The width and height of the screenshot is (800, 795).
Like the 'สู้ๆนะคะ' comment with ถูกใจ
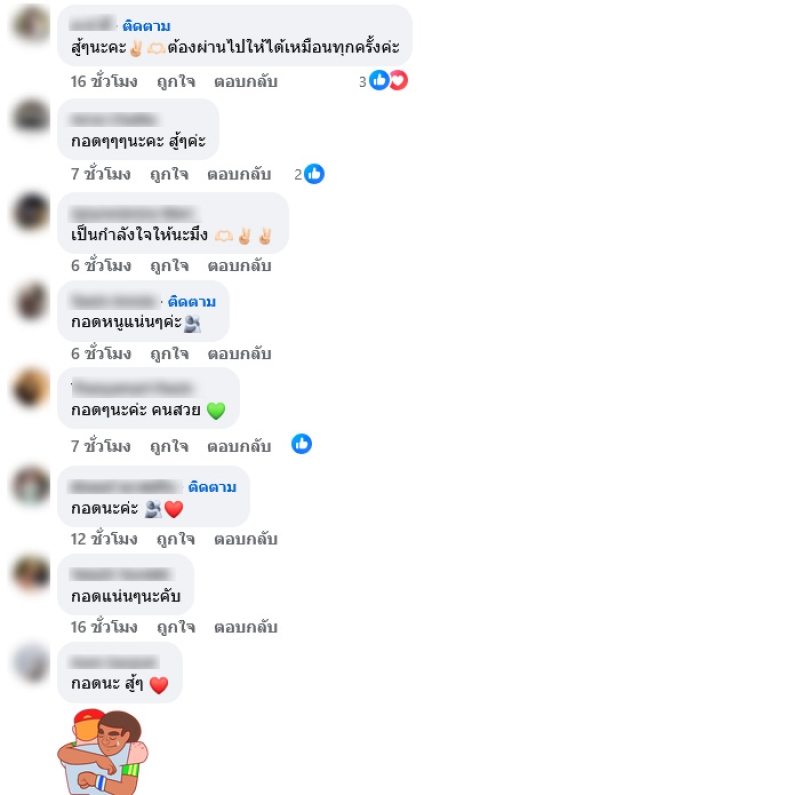click(176, 81)
